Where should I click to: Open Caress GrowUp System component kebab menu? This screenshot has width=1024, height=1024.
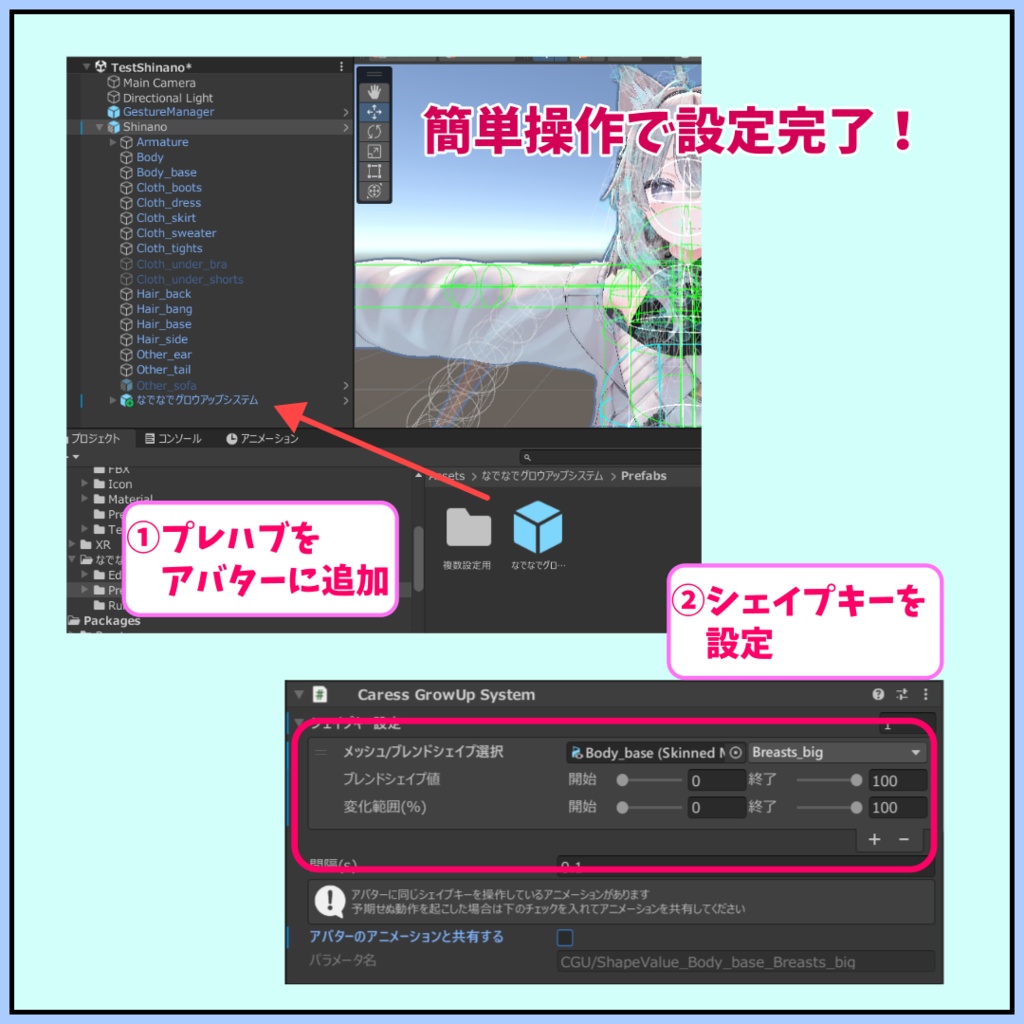pos(925,694)
